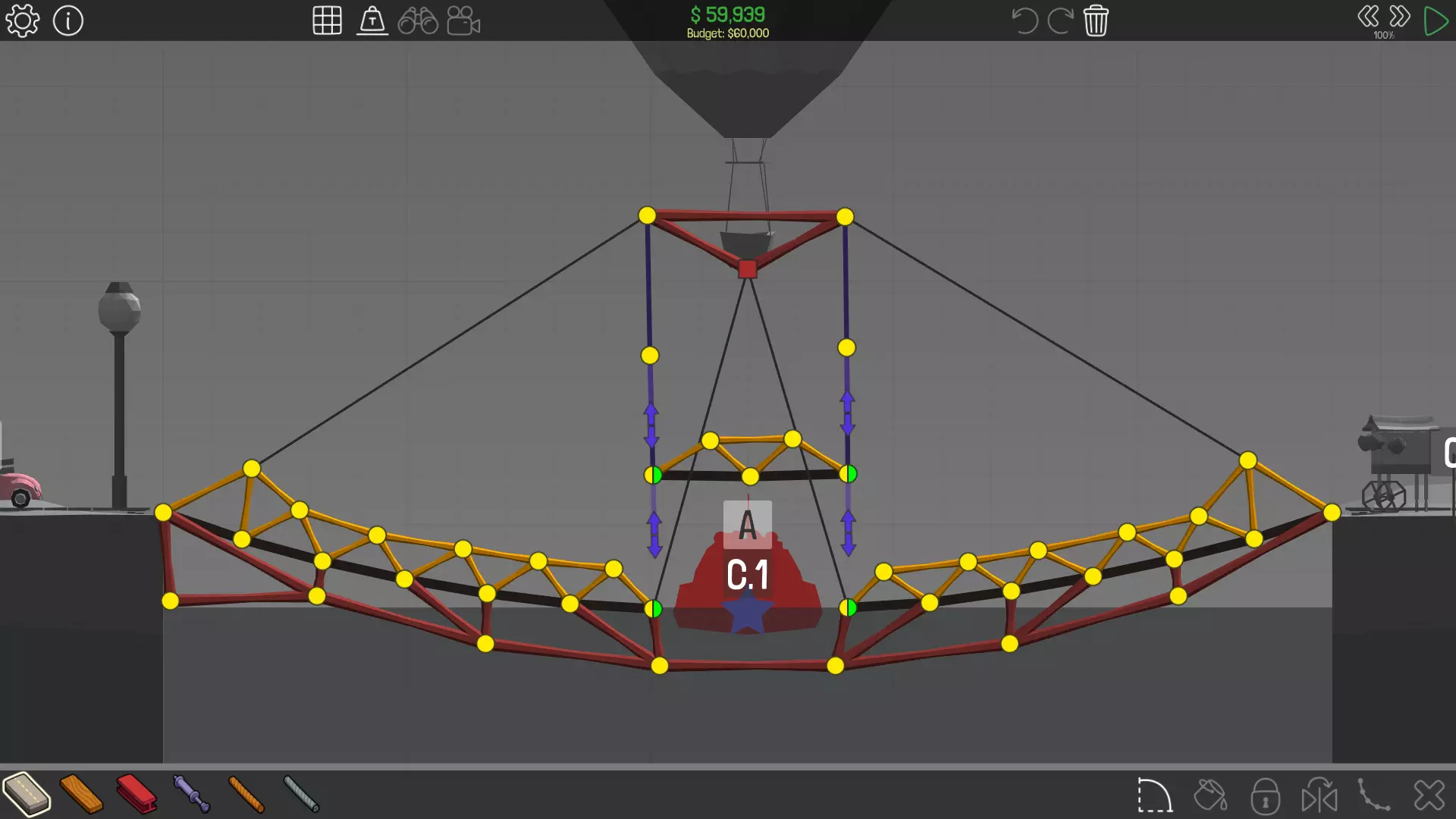Delete the bridge with the trash can

1096,20
